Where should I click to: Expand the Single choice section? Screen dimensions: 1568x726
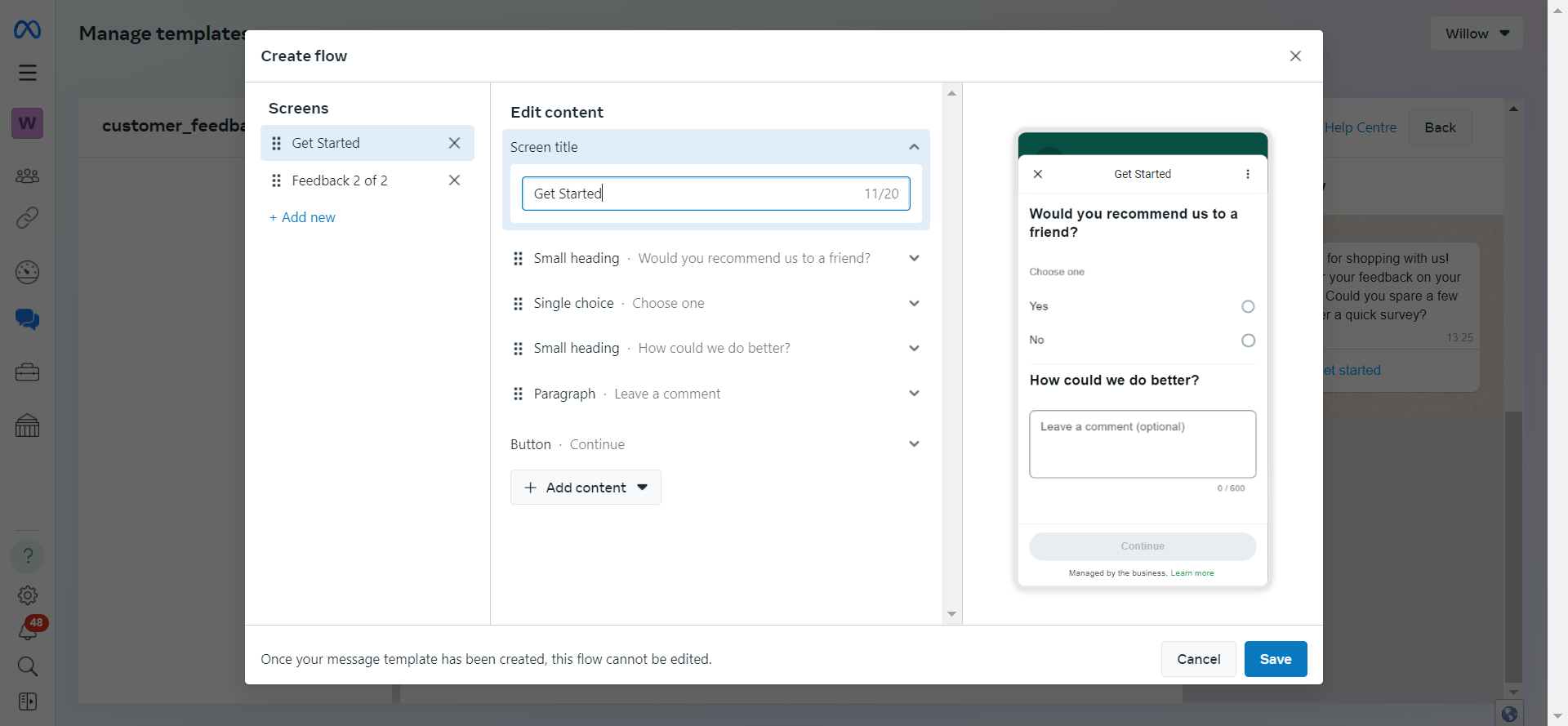(x=914, y=303)
